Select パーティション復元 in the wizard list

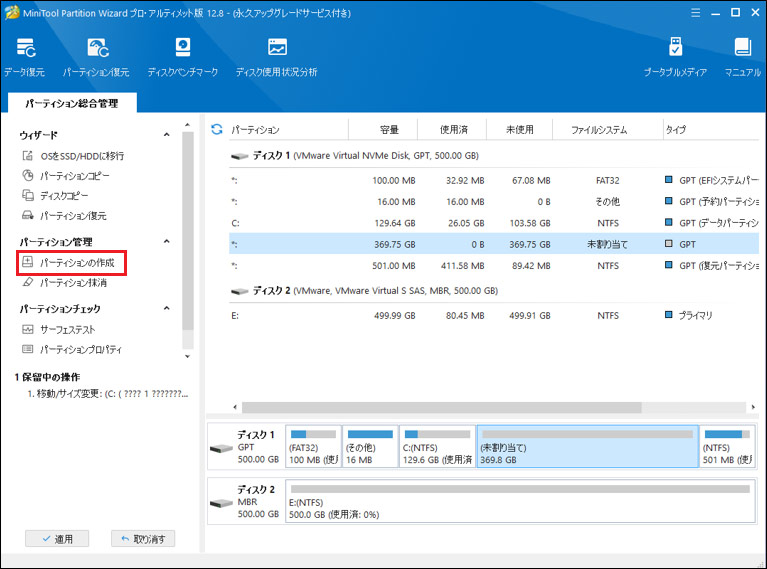click(x=64, y=216)
